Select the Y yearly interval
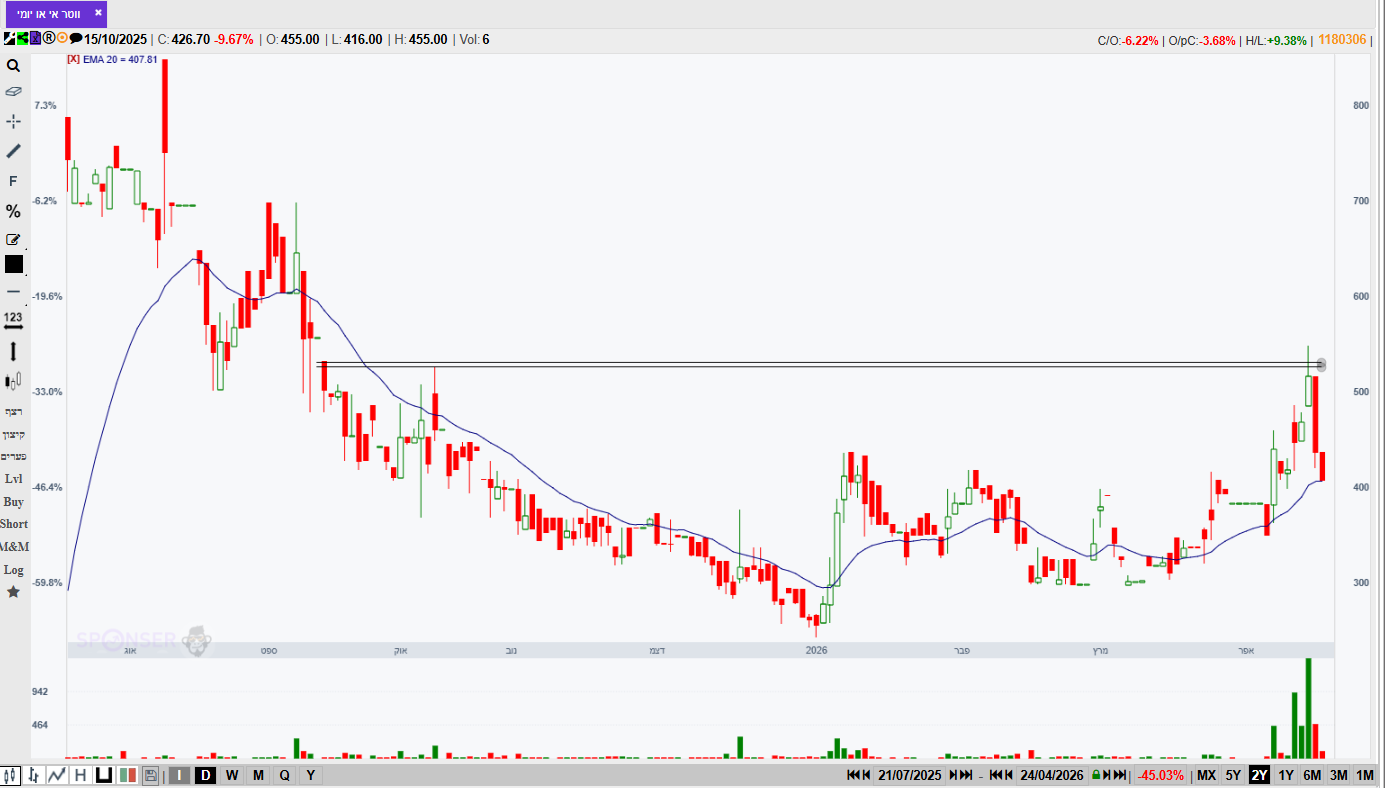The image size is (1385, 788). (x=311, y=775)
